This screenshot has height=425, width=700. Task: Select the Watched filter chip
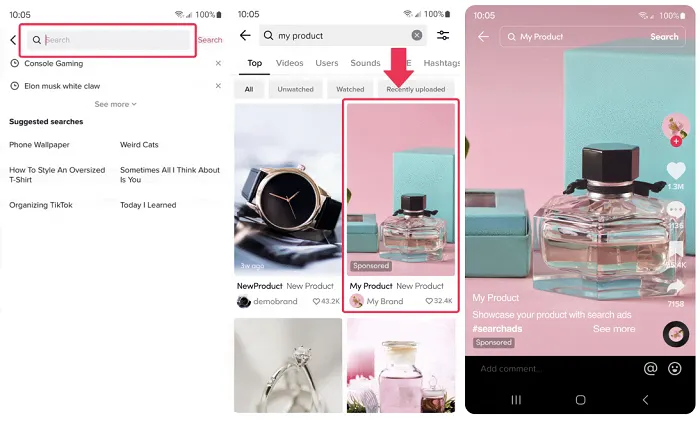(x=350, y=89)
